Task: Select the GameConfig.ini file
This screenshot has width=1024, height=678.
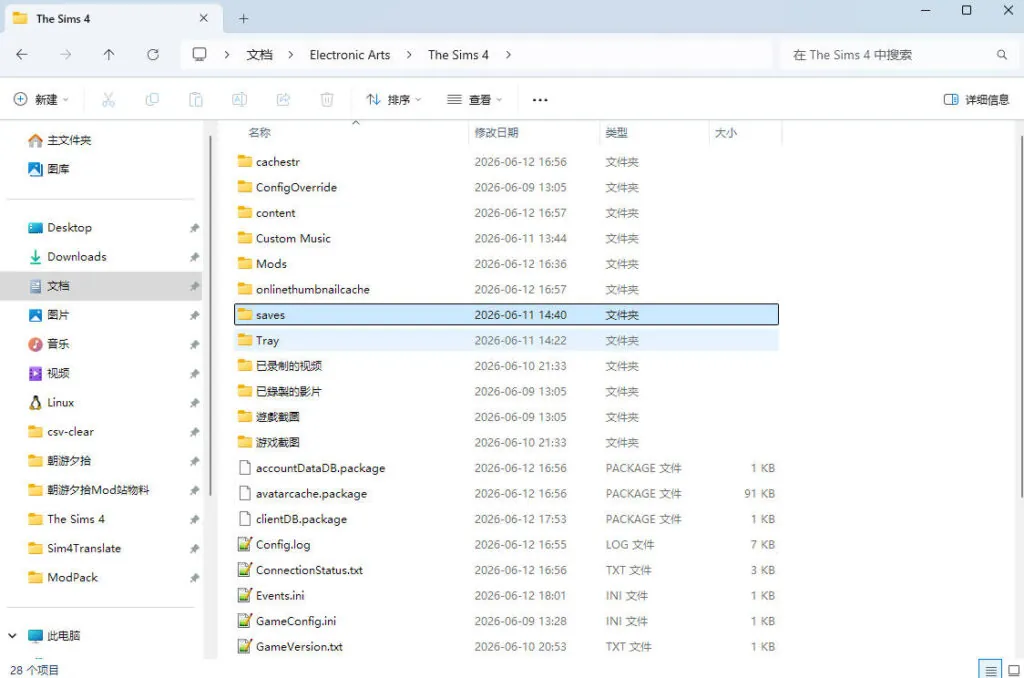Action: tap(506, 621)
